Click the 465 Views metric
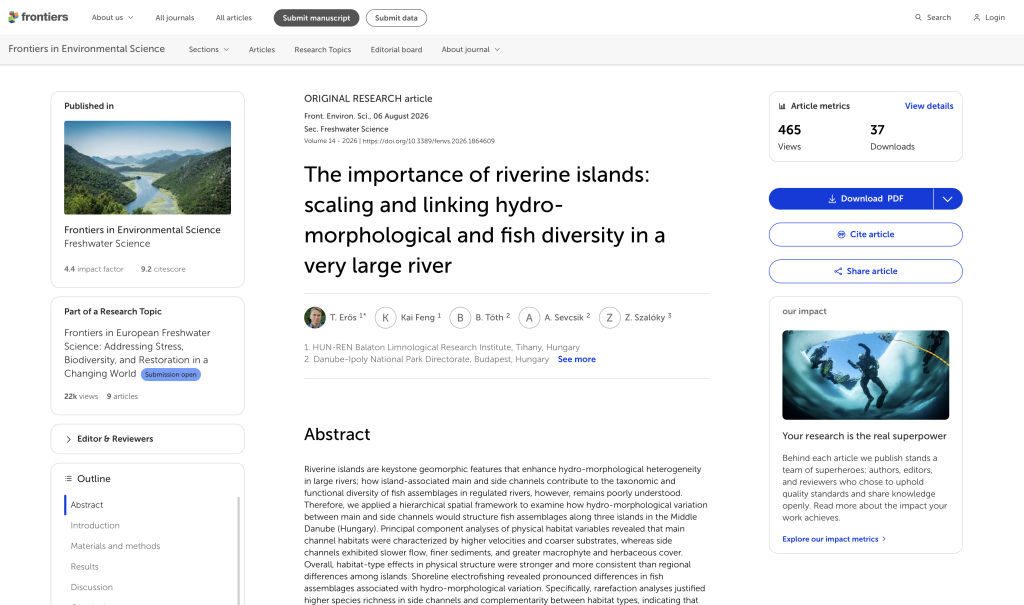 790,137
